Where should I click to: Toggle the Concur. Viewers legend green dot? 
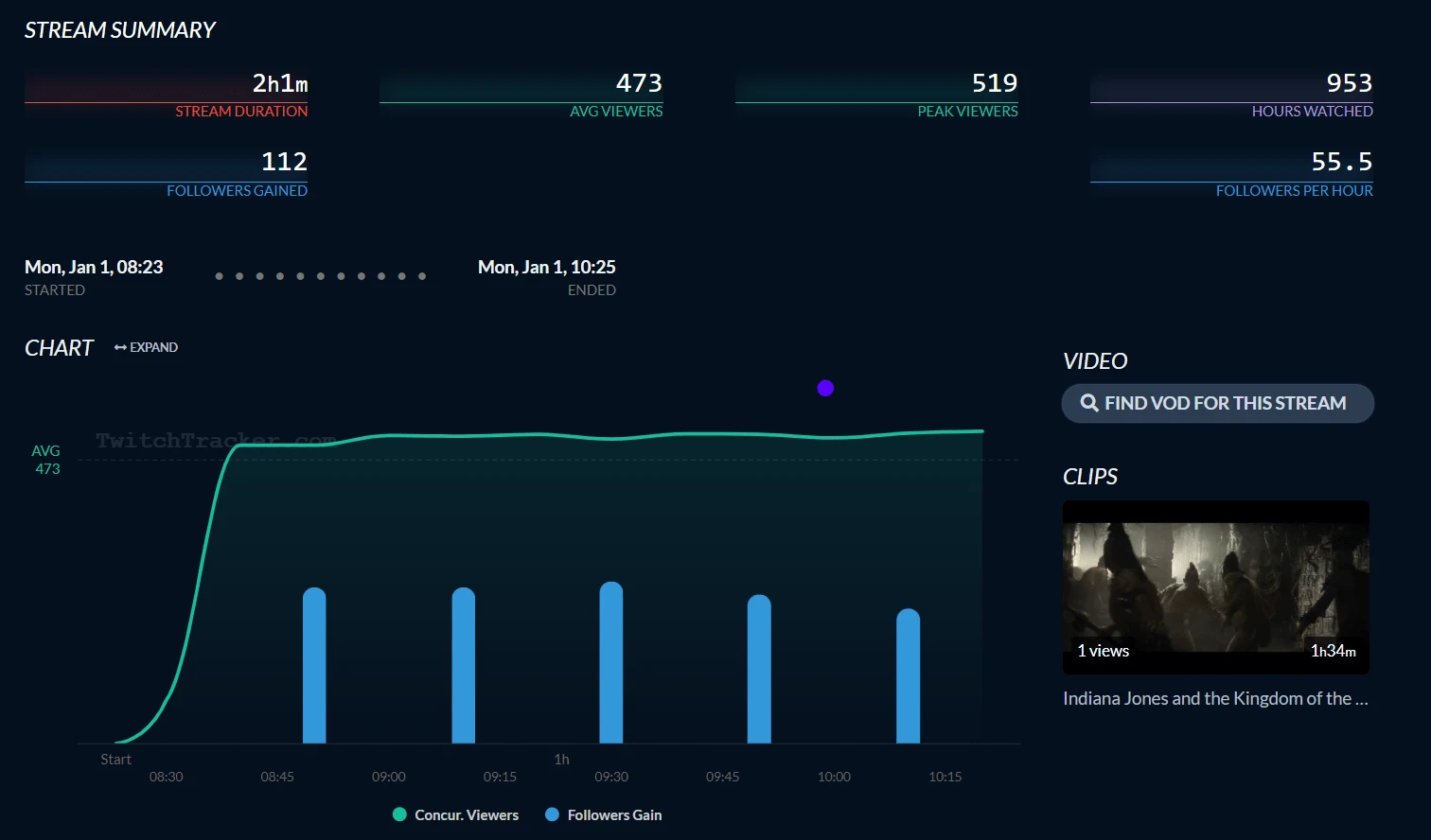point(399,814)
